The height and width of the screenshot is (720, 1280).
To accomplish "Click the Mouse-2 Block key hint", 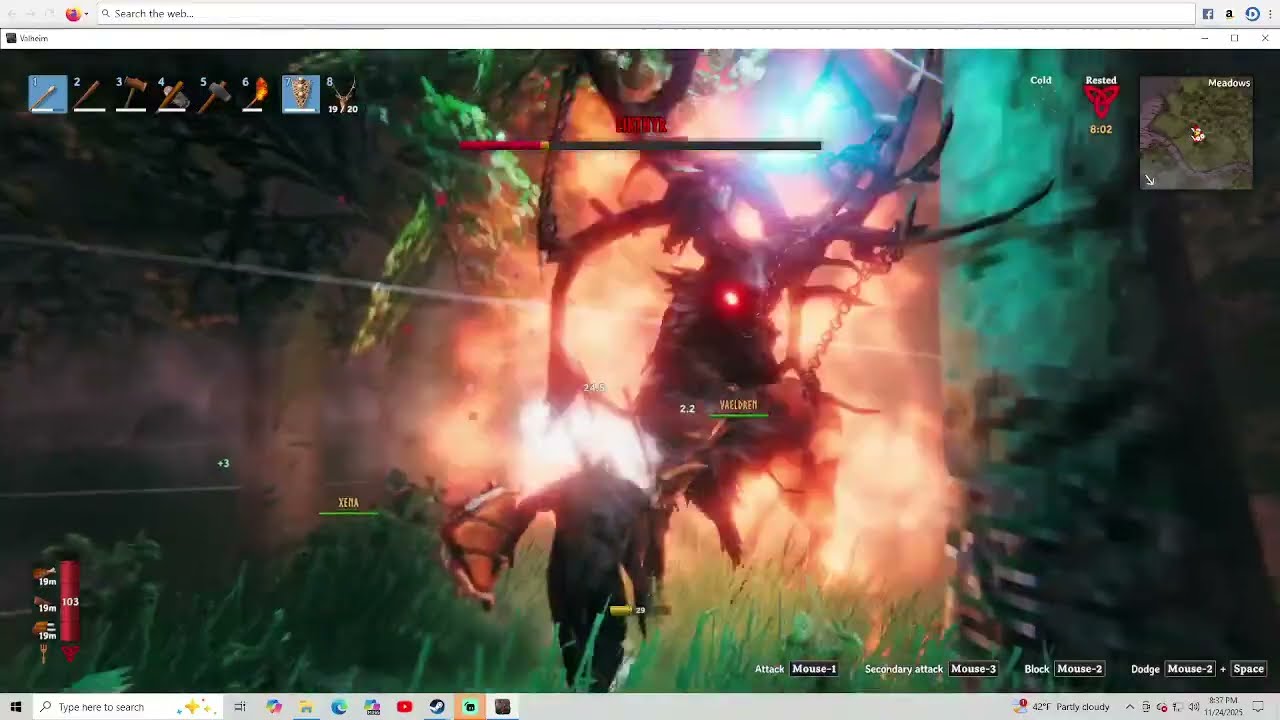I will tap(1079, 669).
